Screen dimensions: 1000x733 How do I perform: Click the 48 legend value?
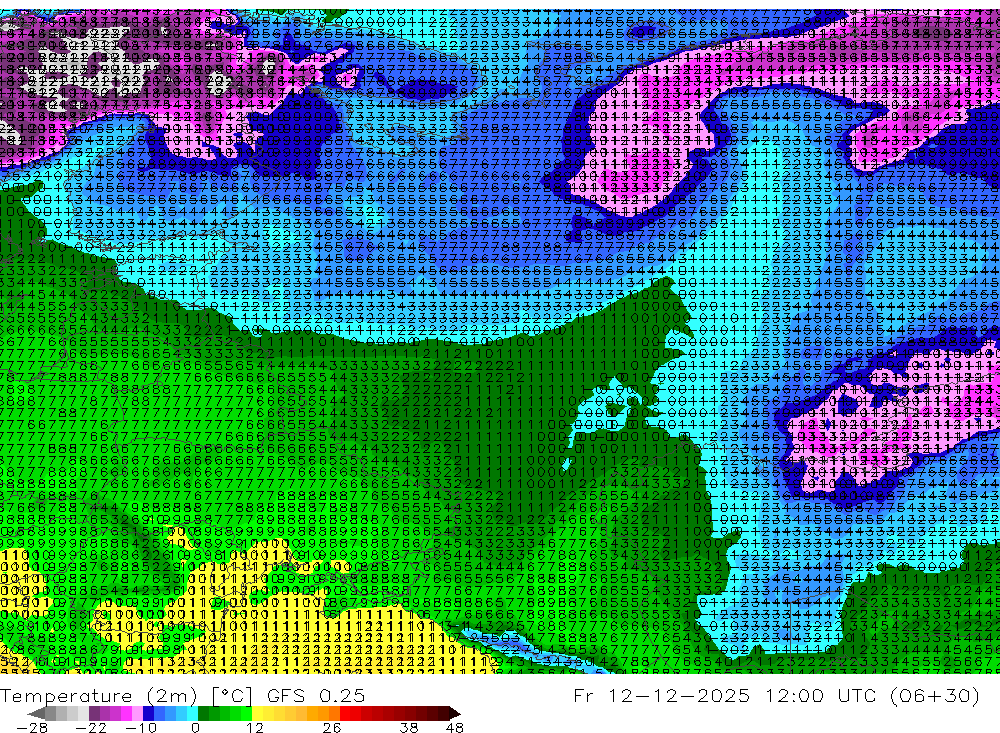[x=455, y=727]
